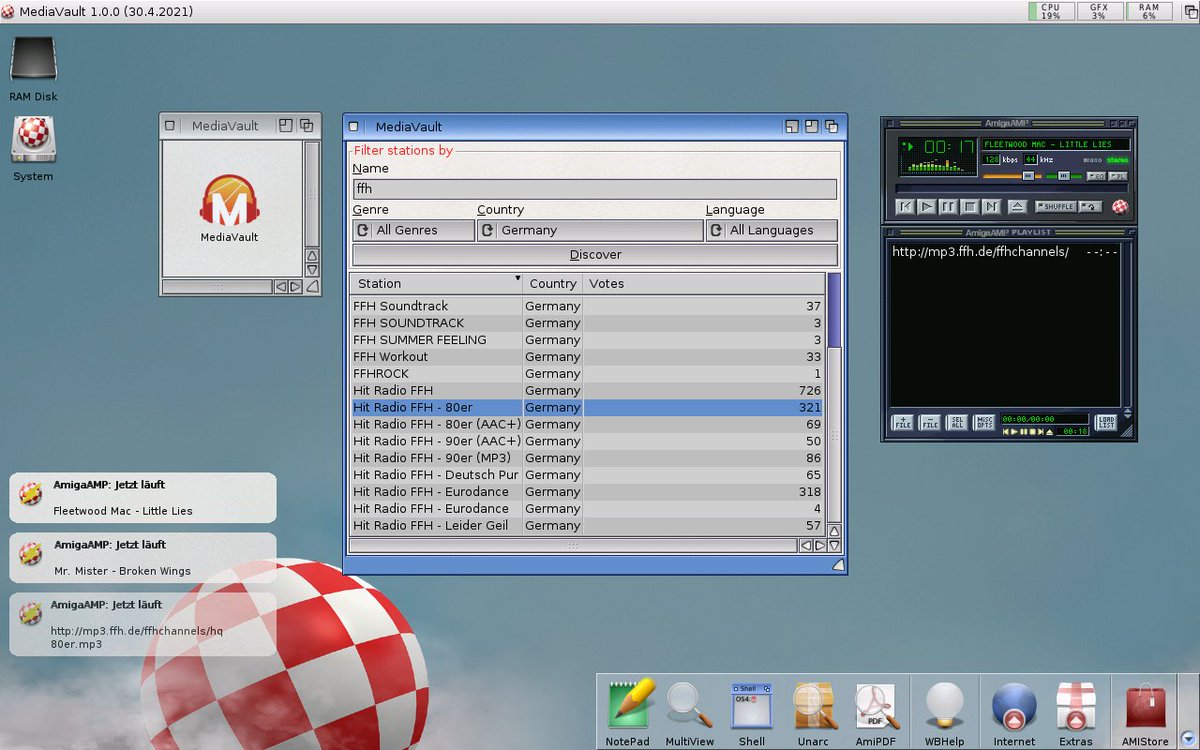Click the Name filter input field

[x=595, y=188]
